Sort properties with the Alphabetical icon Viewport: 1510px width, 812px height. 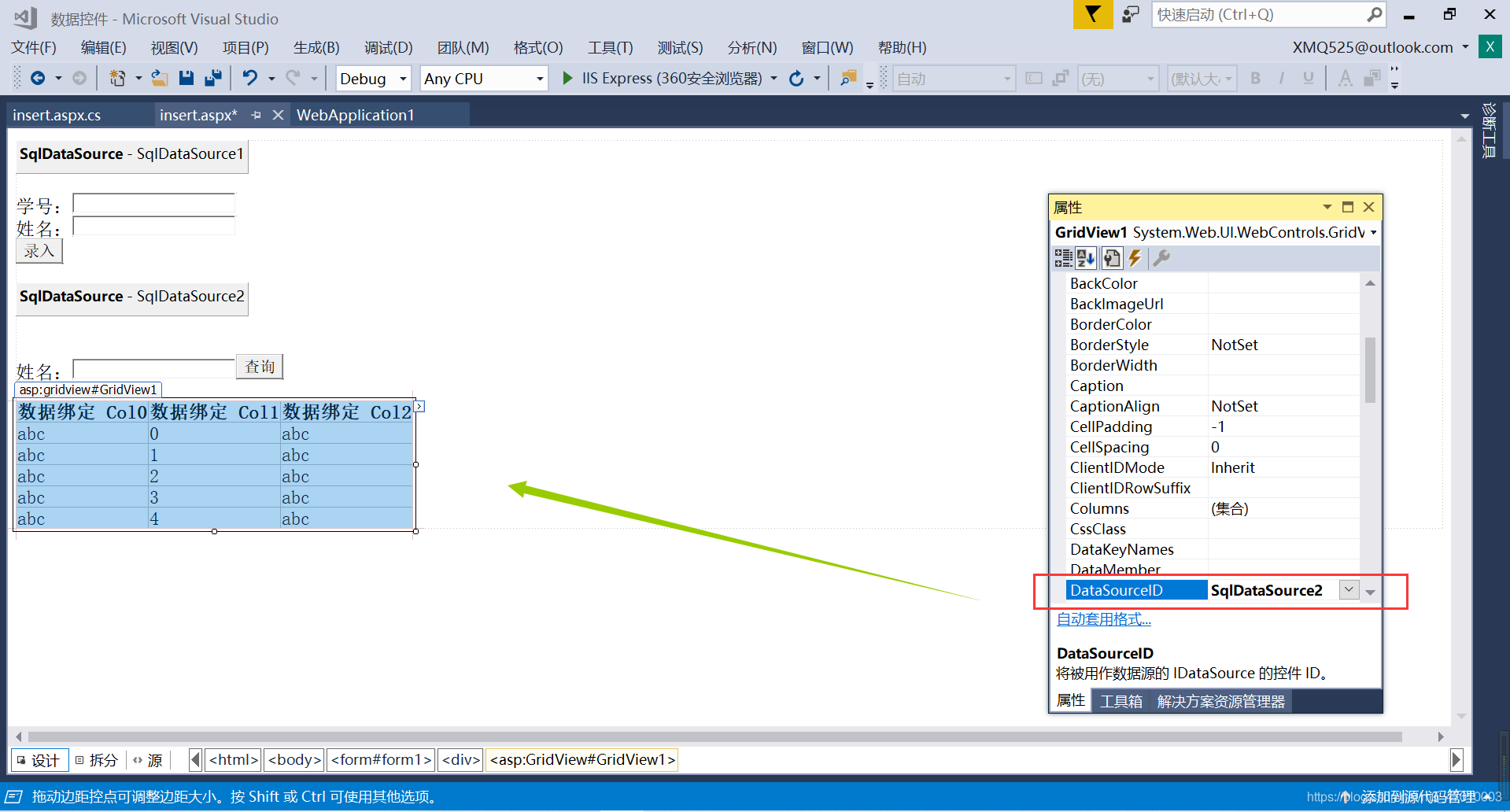[x=1086, y=258]
